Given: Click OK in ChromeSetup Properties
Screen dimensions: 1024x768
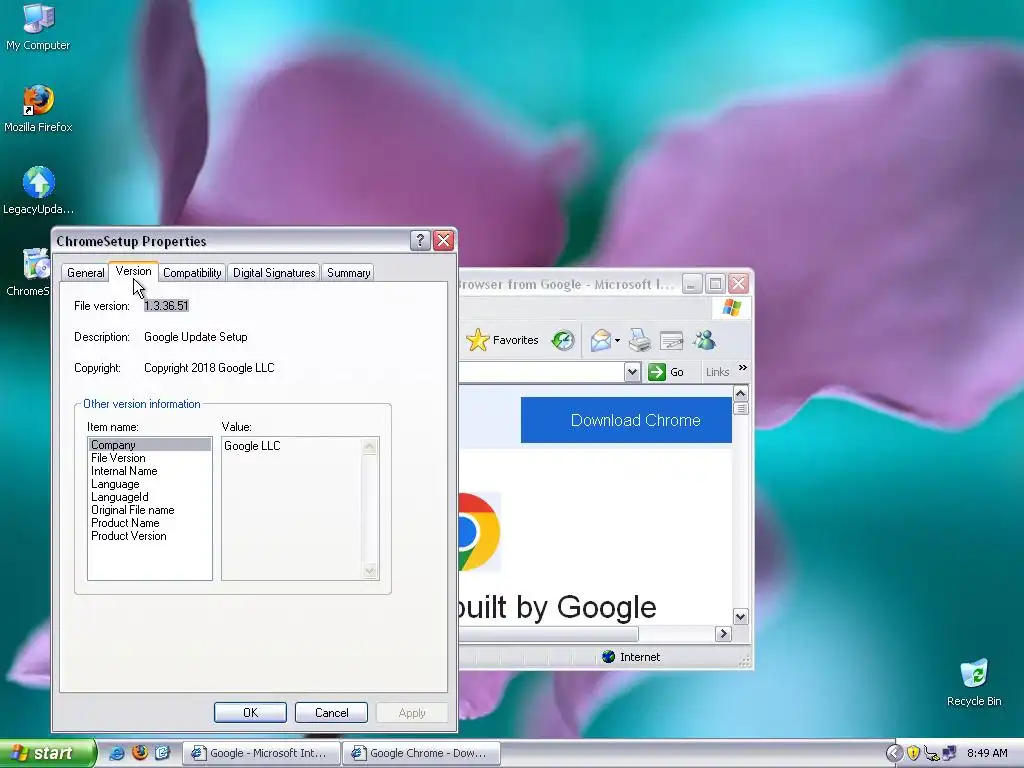Looking at the screenshot, I should (x=250, y=712).
